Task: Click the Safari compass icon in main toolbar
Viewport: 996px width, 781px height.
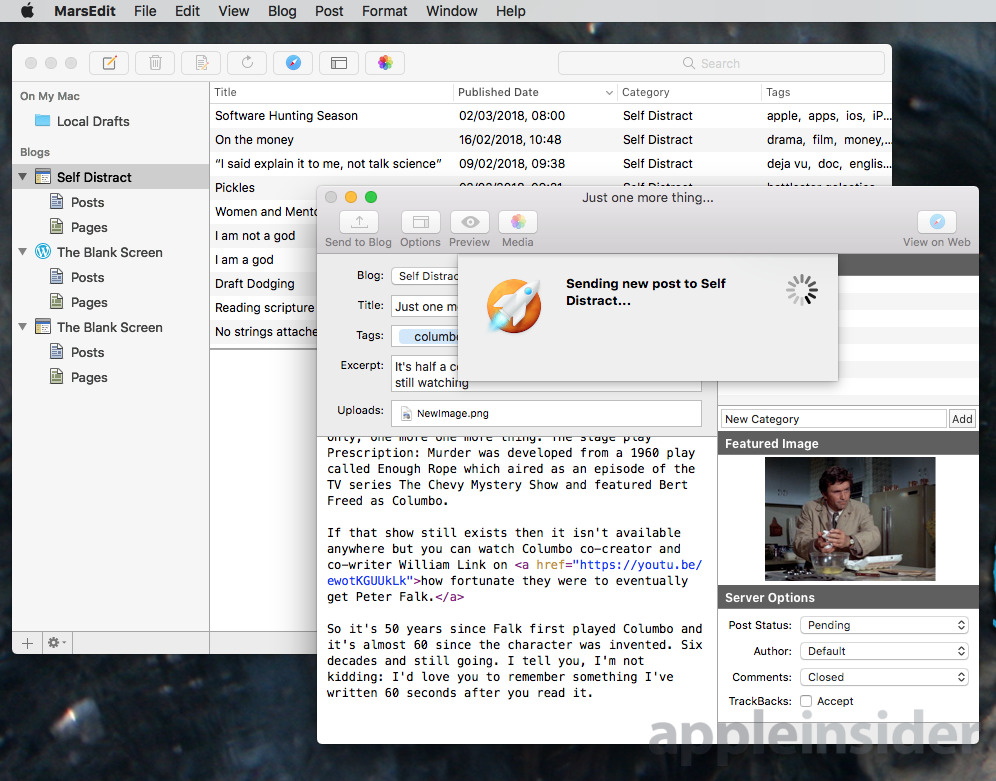Action: tap(293, 63)
